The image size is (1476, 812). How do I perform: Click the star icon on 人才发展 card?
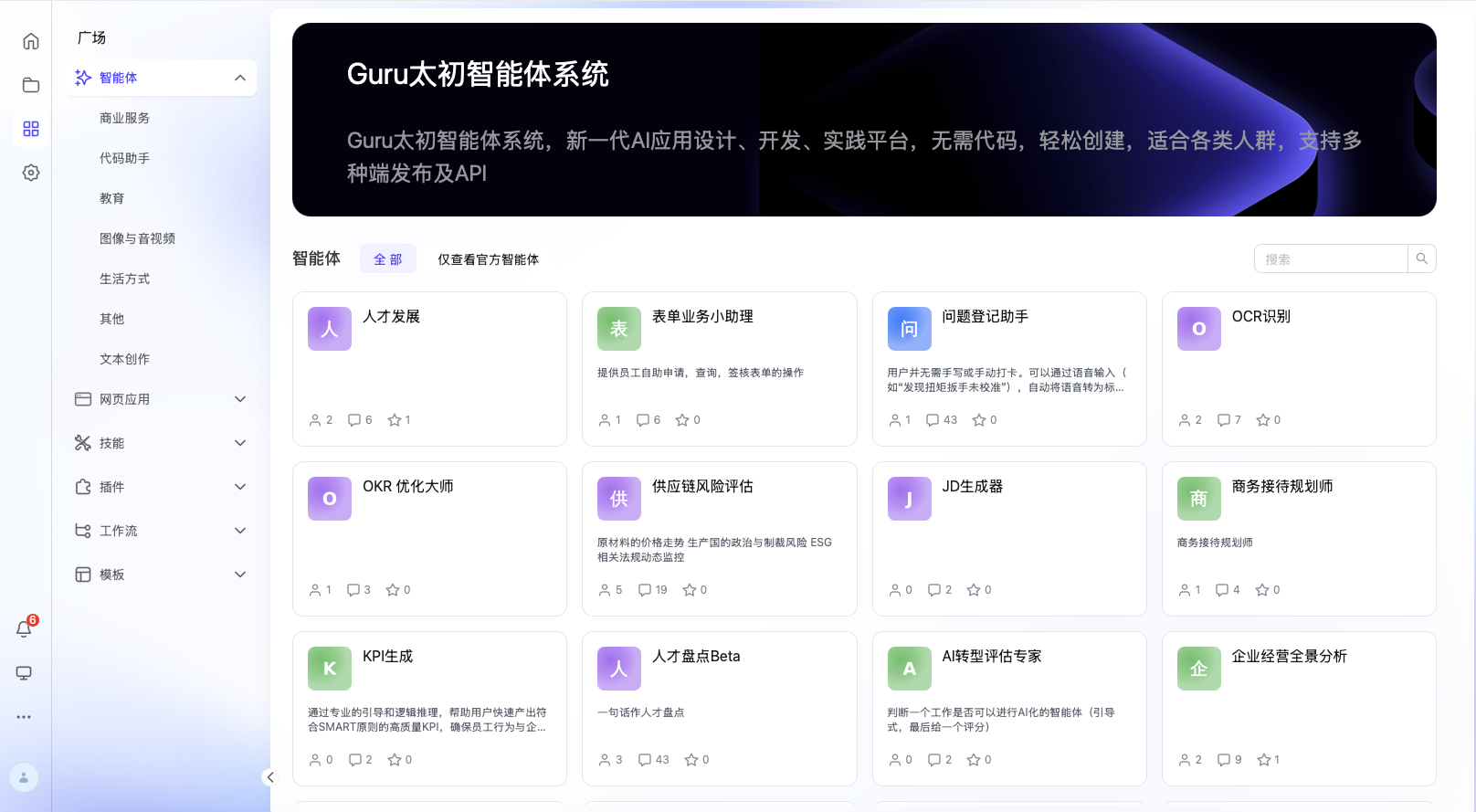click(x=395, y=420)
